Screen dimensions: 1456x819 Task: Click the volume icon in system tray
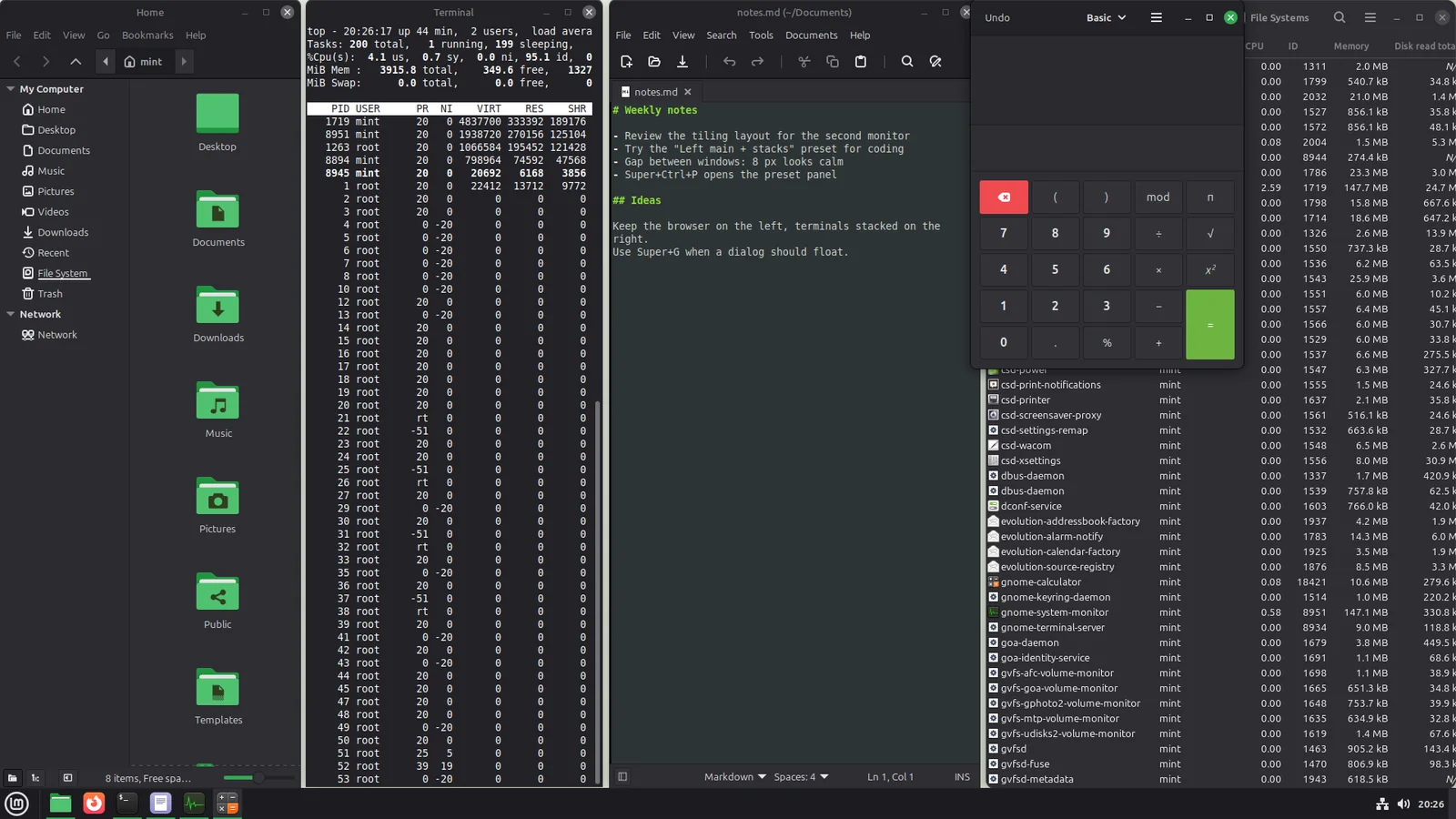click(x=1403, y=804)
